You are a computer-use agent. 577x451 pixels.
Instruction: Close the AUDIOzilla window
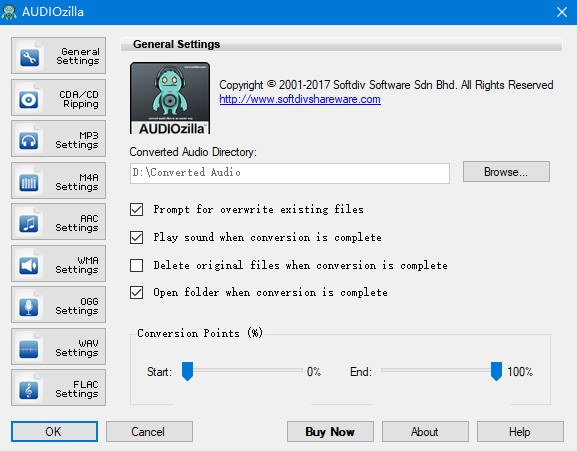click(x=562, y=12)
